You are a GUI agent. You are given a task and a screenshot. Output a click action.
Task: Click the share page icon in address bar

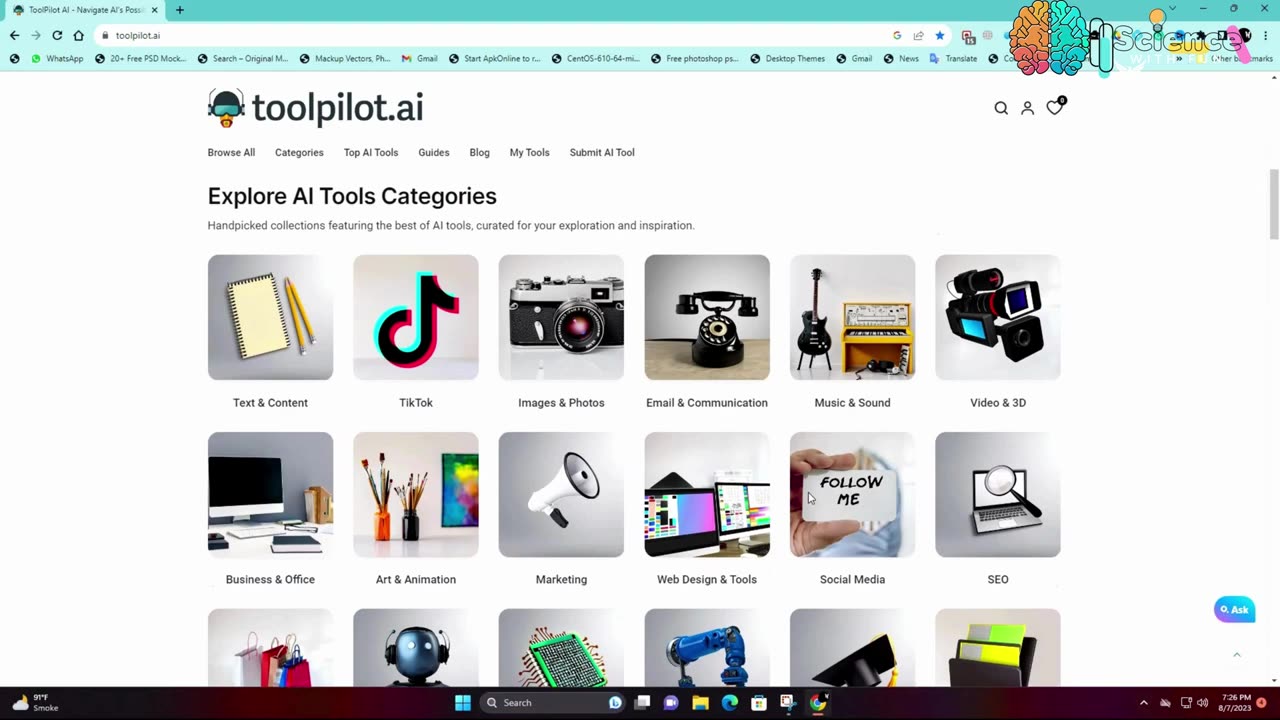[x=918, y=35]
